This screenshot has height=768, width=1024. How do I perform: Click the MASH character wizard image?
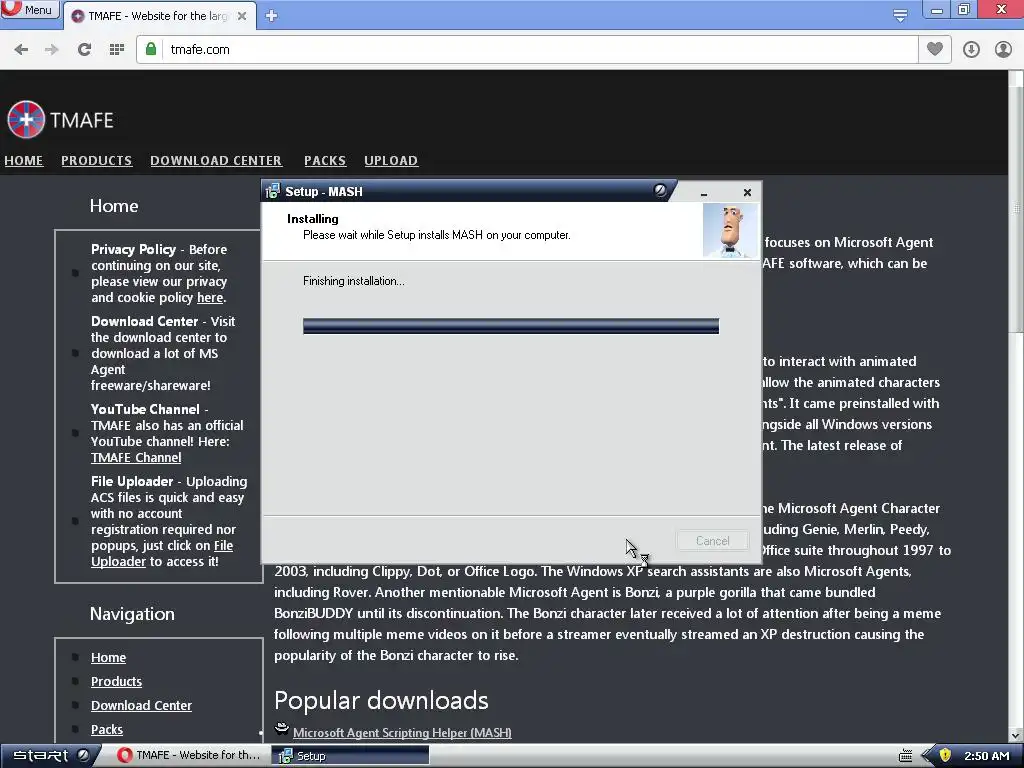click(730, 231)
